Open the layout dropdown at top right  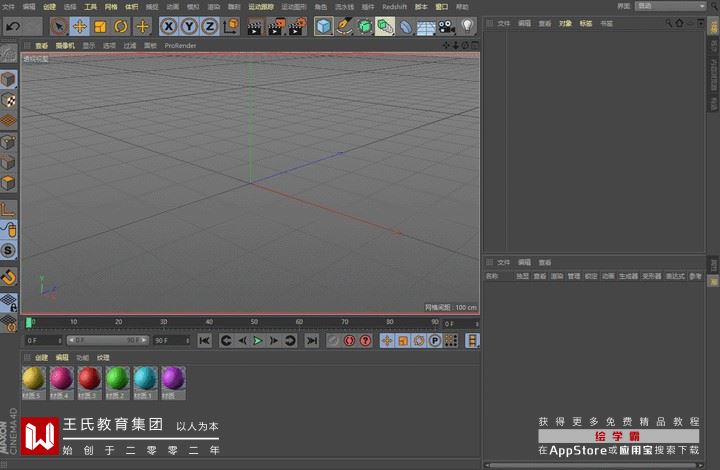670,6
